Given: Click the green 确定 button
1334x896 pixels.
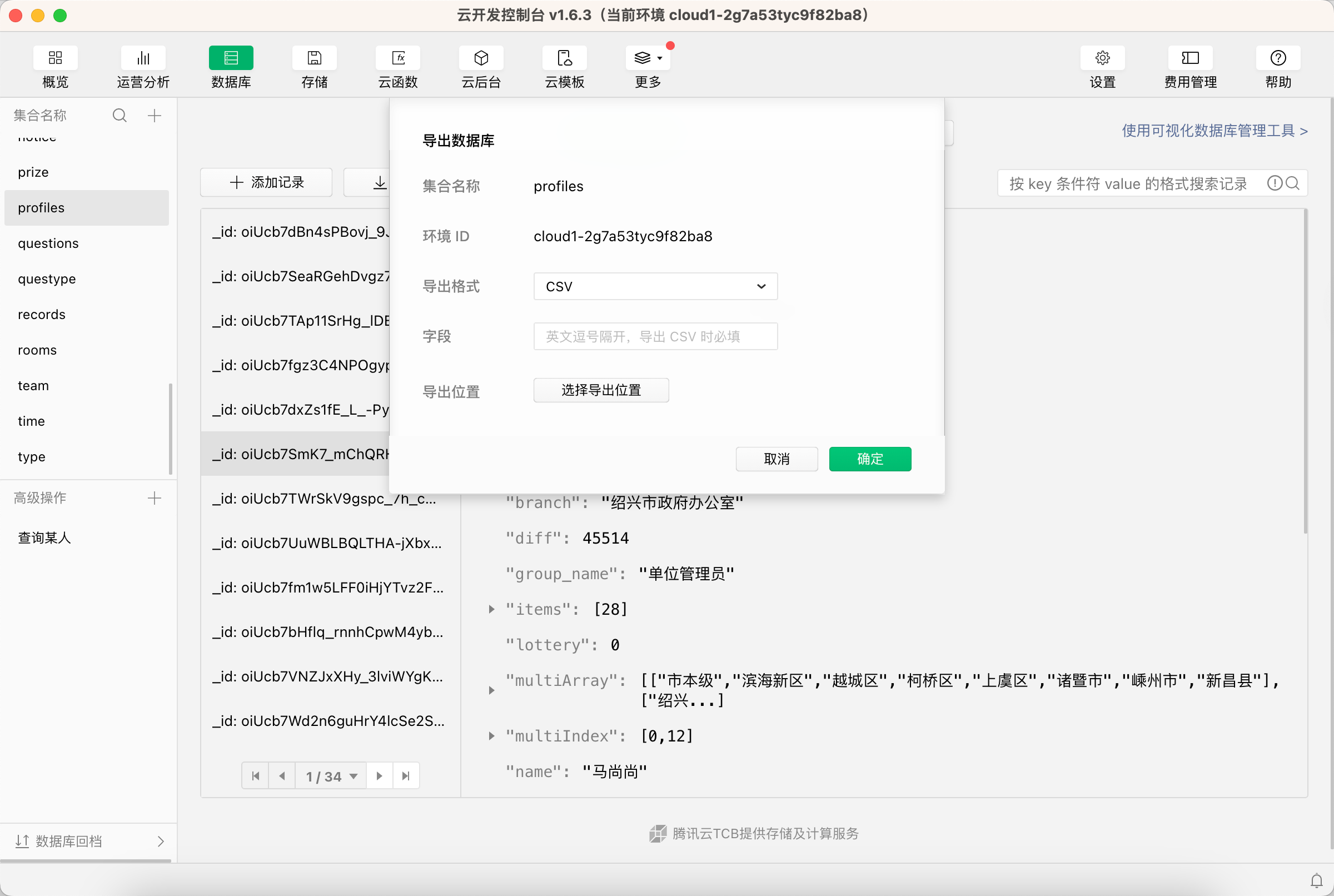Looking at the screenshot, I should (869, 459).
